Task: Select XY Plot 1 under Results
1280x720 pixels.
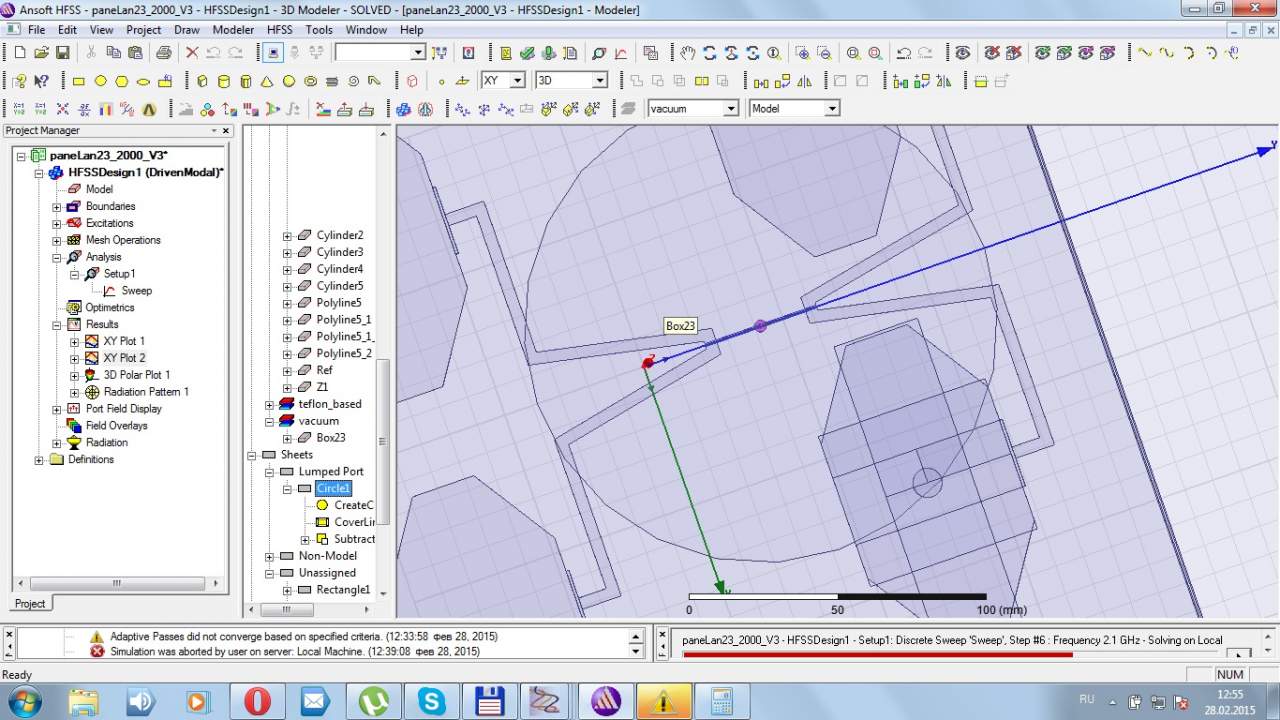Action: click(x=124, y=341)
